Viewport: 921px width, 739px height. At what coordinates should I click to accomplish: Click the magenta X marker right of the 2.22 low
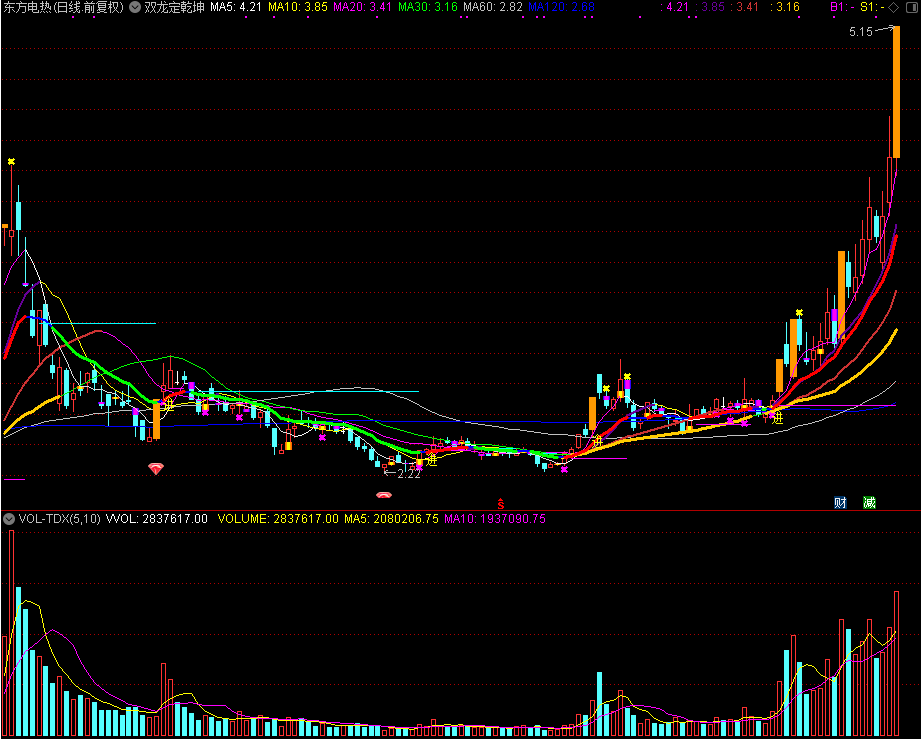[x=419, y=468]
